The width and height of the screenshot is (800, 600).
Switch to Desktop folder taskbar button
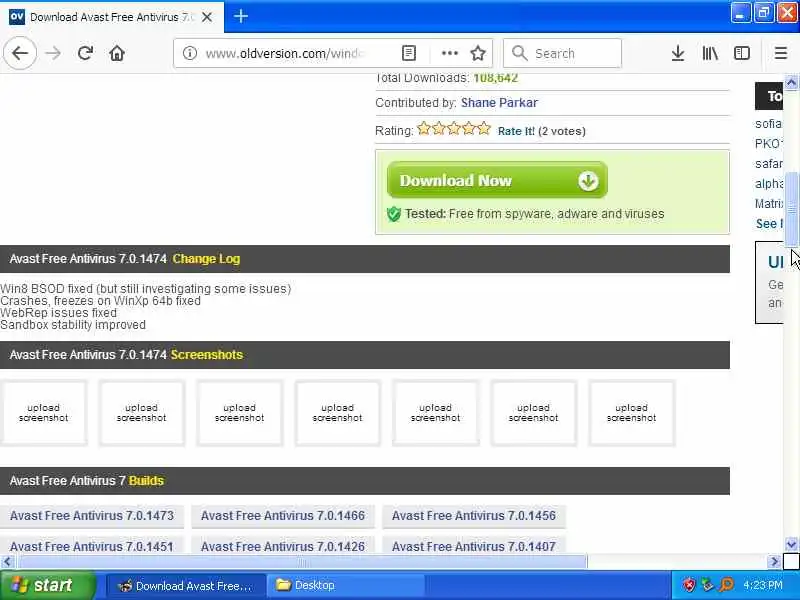point(345,586)
